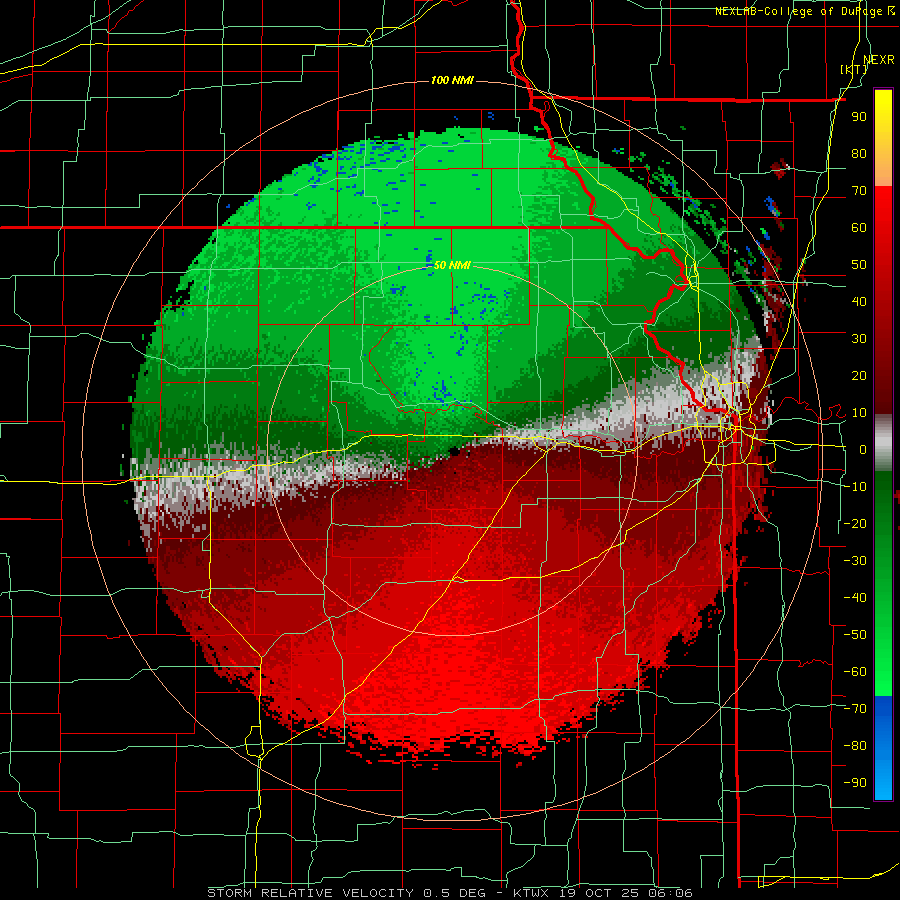
Task: Click the -30 value on velocity scale
Action: point(855,561)
